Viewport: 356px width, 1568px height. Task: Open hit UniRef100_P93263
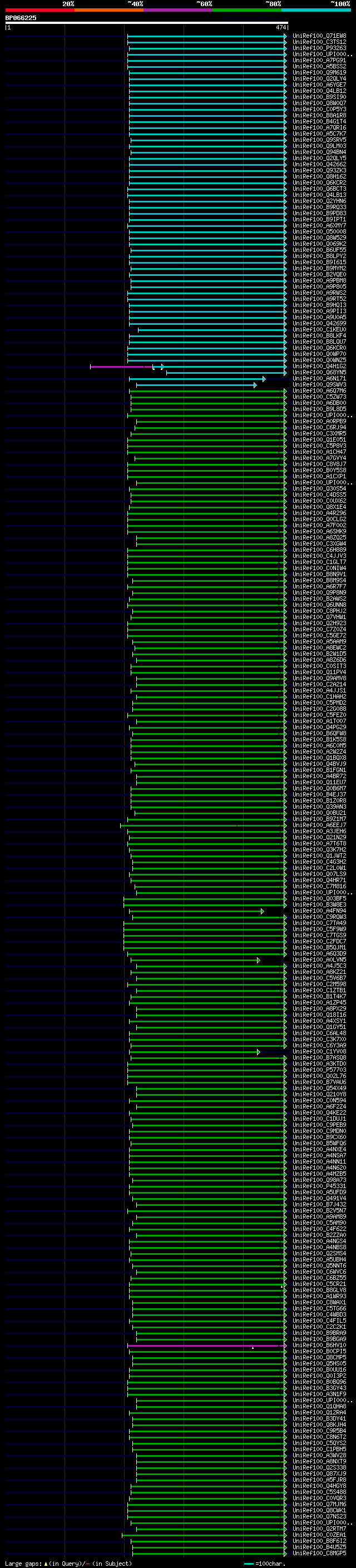pos(319,48)
